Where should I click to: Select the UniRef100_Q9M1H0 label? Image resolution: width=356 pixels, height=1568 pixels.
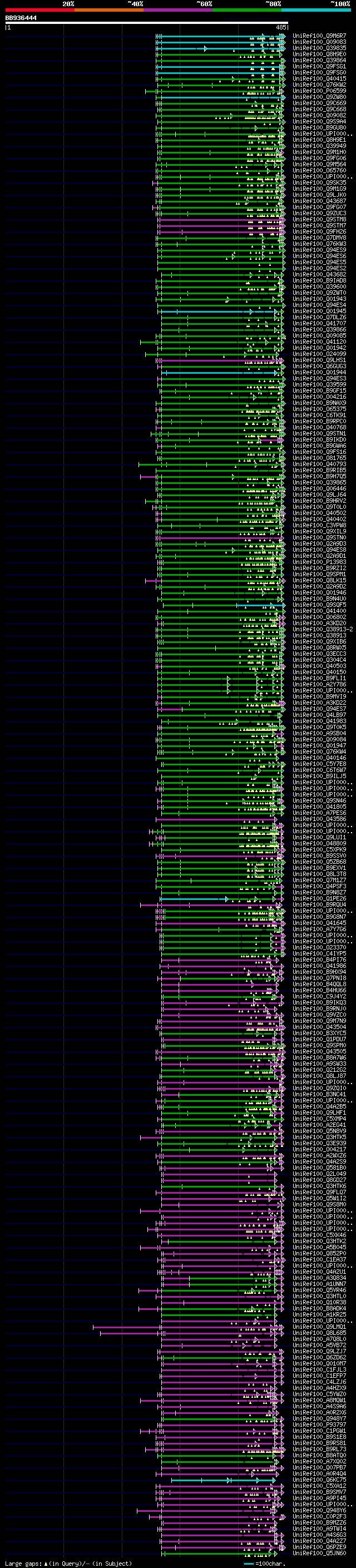(x=319, y=152)
